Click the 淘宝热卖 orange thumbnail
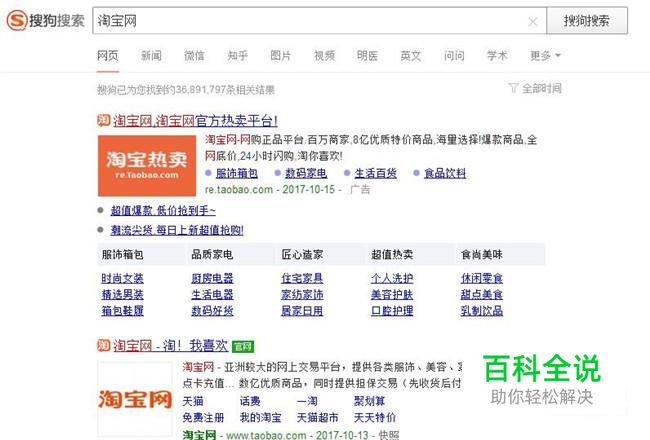Image resolution: width=650 pixels, height=440 pixels. 147,165
